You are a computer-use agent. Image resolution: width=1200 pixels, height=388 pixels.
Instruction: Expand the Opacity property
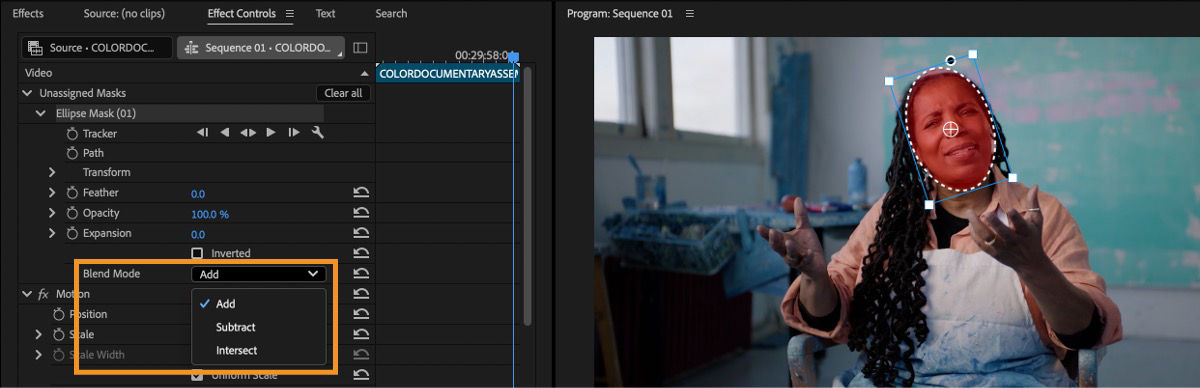(x=52, y=213)
